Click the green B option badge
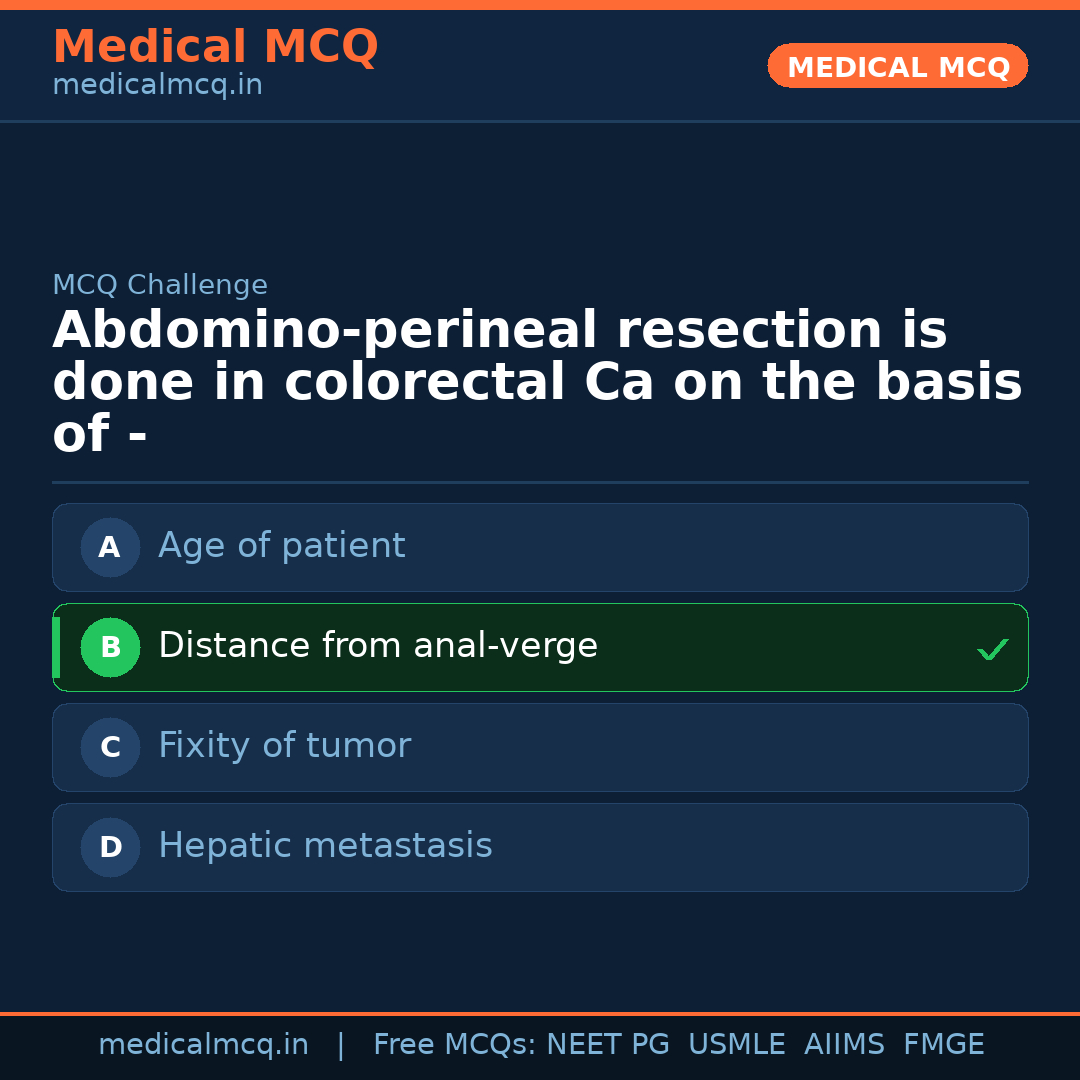Viewport: 1080px width, 1080px height. coord(110,647)
